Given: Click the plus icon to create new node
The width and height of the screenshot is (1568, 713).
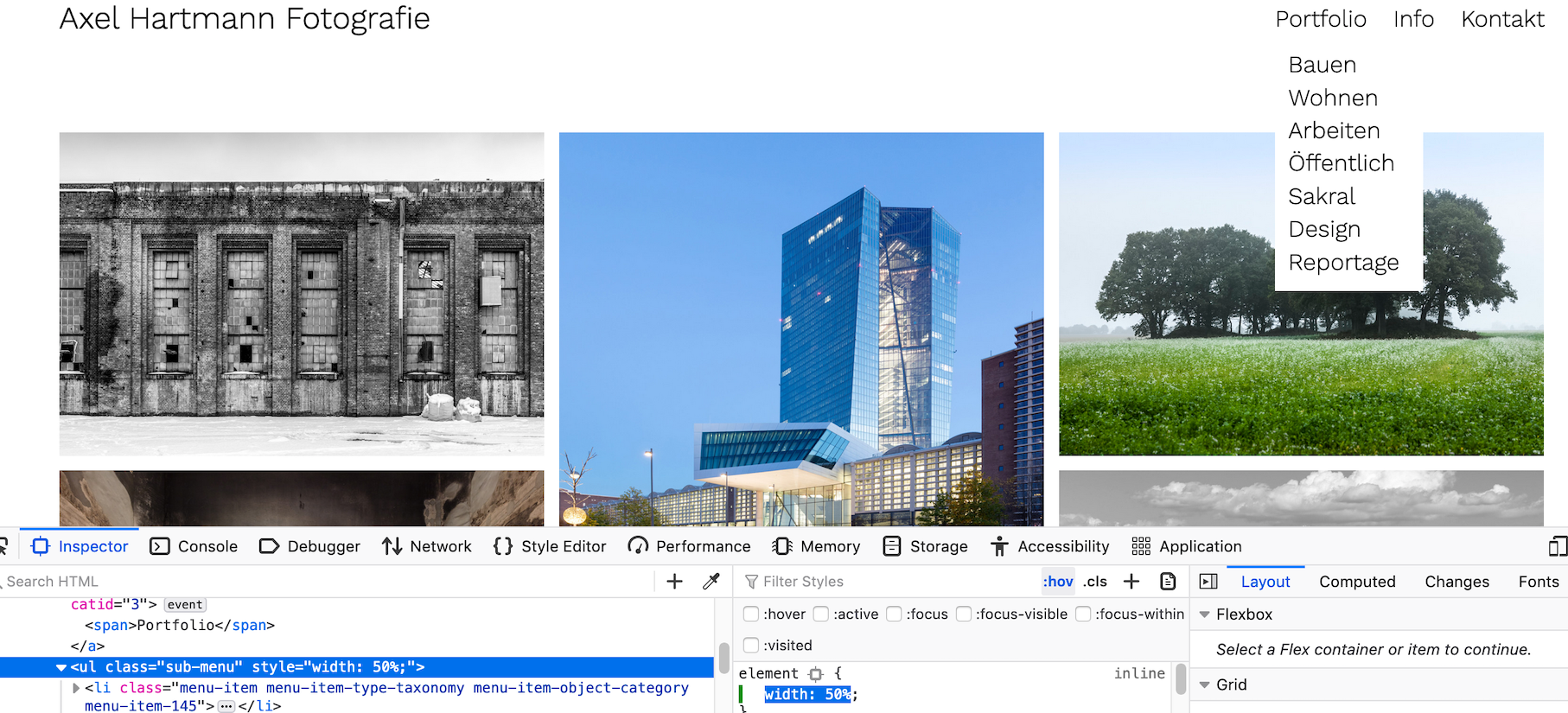Looking at the screenshot, I should coord(675,582).
